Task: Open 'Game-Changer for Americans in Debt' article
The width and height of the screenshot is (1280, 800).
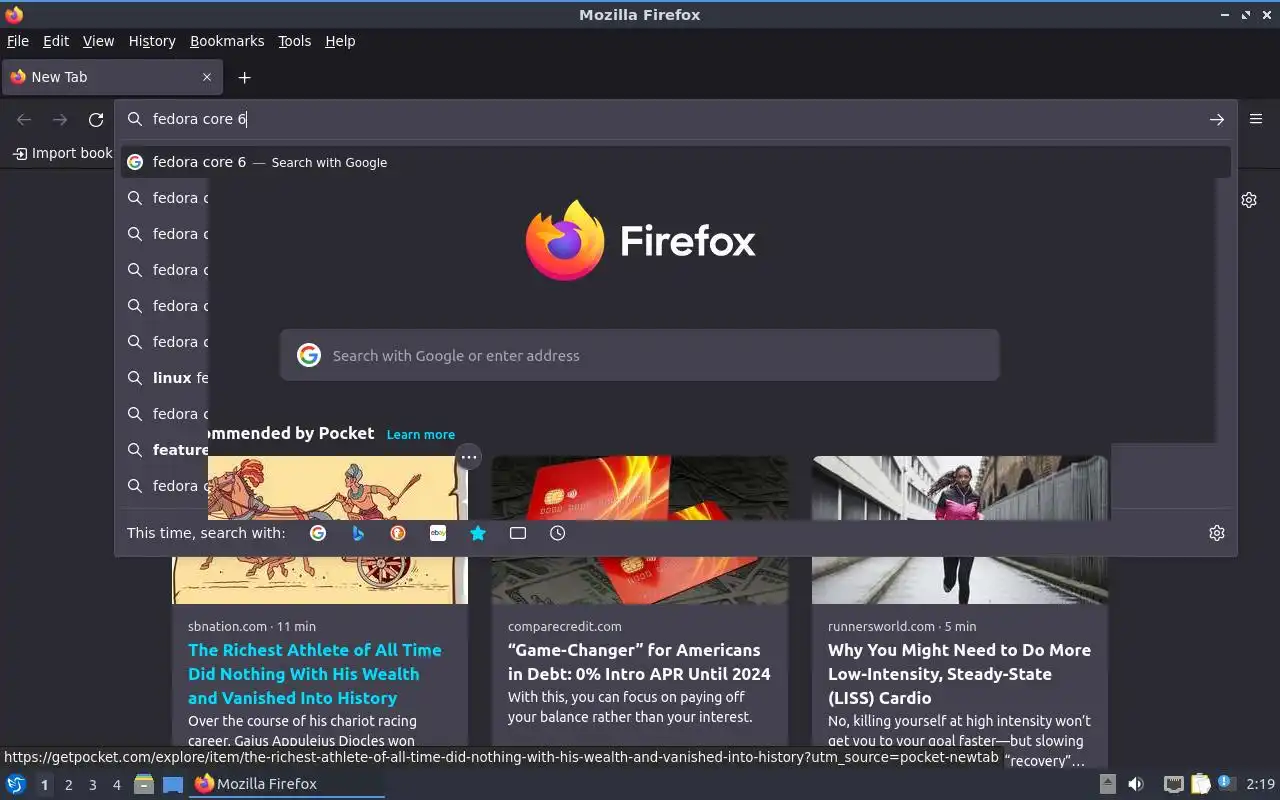Action: tap(639, 662)
